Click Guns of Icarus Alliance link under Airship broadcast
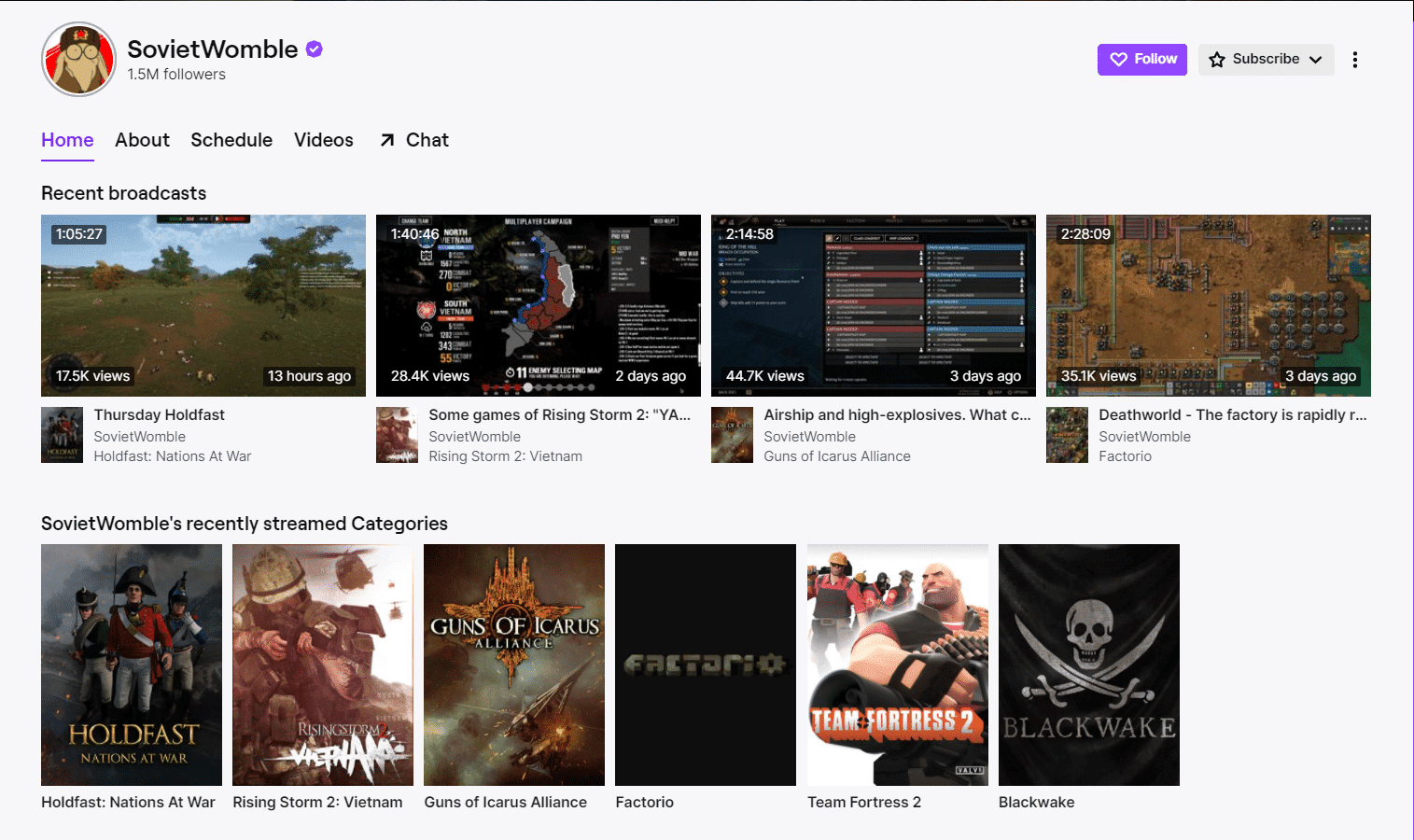Viewport: 1414px width, 840px height. 837,456
